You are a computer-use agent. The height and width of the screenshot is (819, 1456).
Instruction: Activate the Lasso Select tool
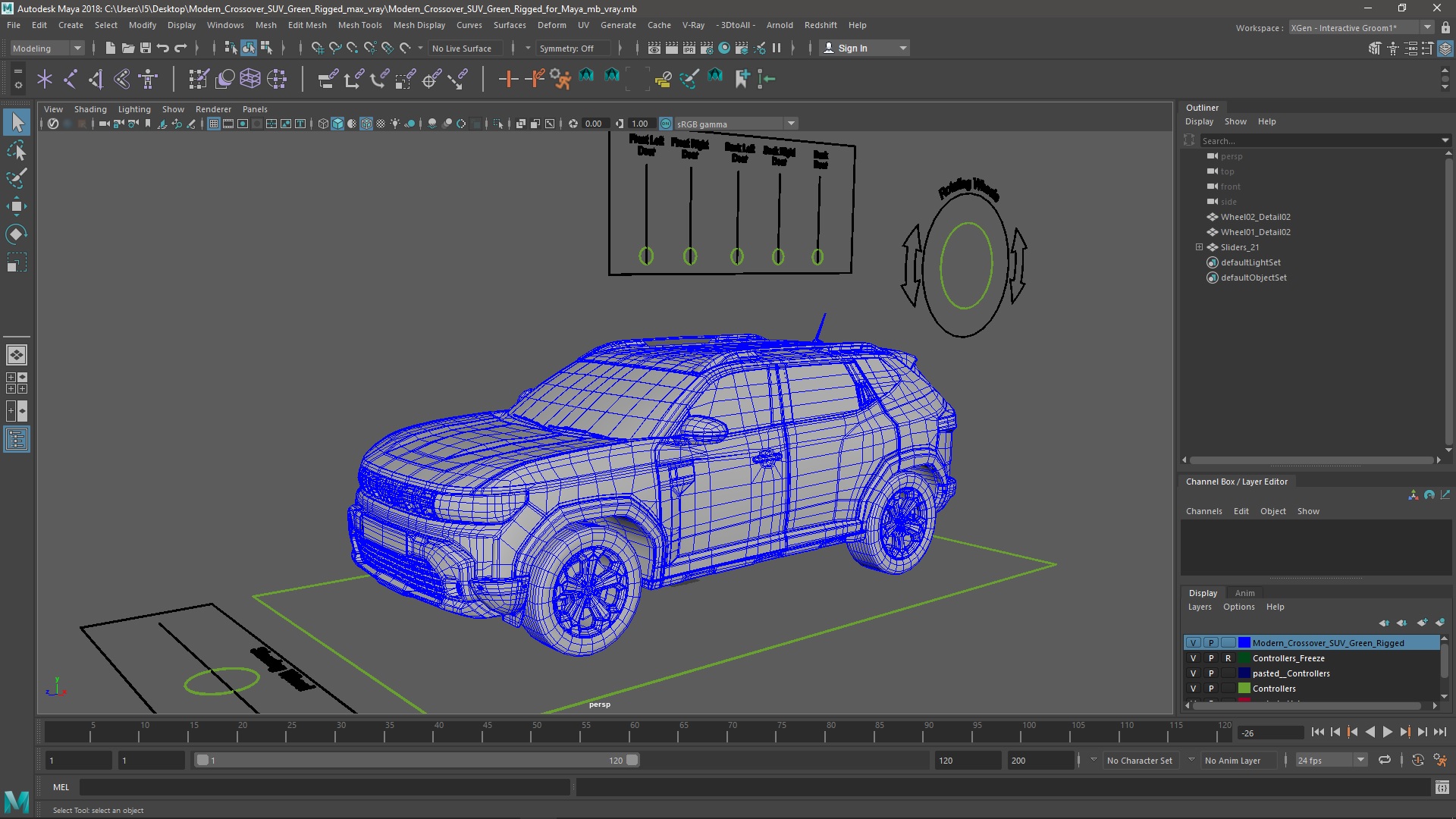[x=17, y=151]
